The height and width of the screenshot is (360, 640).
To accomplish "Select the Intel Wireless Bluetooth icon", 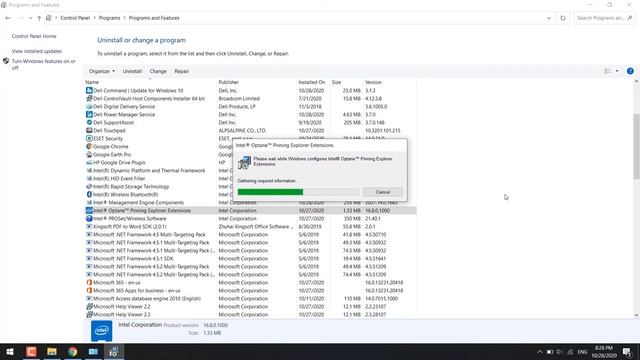I will (x=89, y=194).
